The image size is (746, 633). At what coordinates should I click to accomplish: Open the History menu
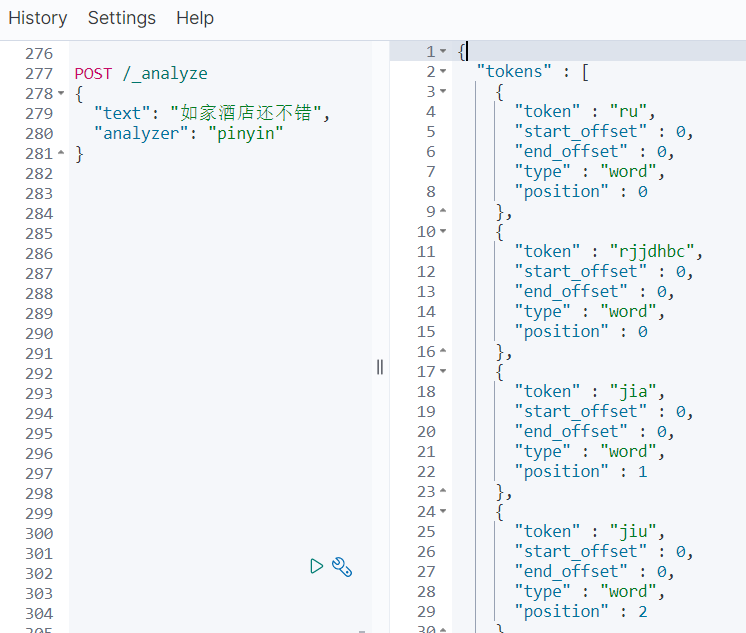click(x=38, y=18)
